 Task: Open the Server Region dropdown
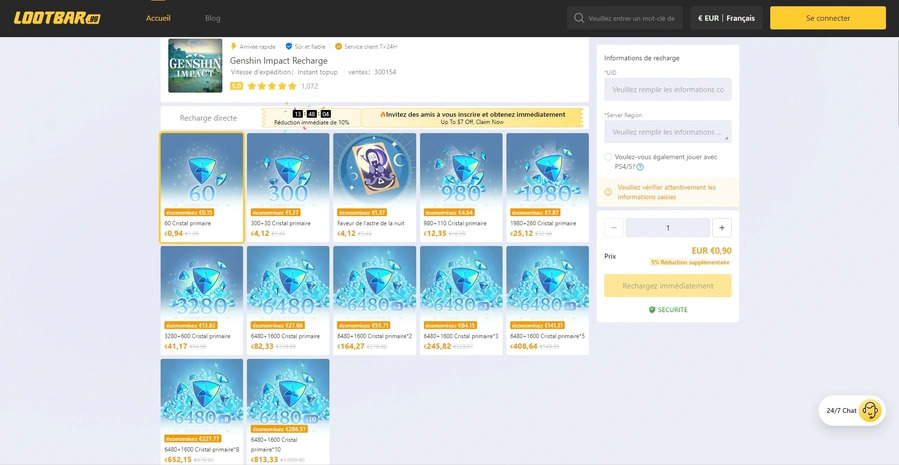click(668, 132)
